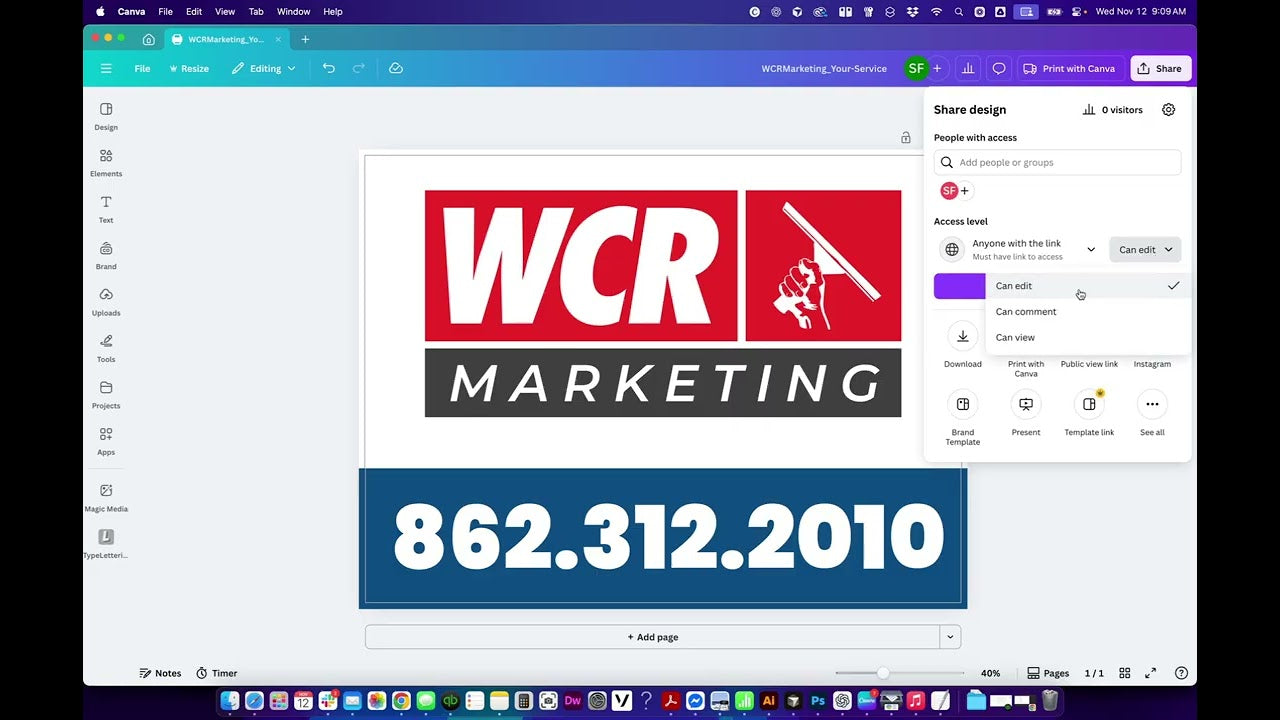1280x720 pixels.
Task: Adjust the zoom slider handle
Action: pos(883,673)
